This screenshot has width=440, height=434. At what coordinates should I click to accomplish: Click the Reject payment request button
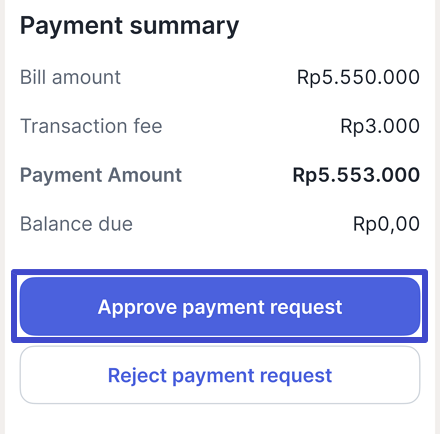pos(220,375)
